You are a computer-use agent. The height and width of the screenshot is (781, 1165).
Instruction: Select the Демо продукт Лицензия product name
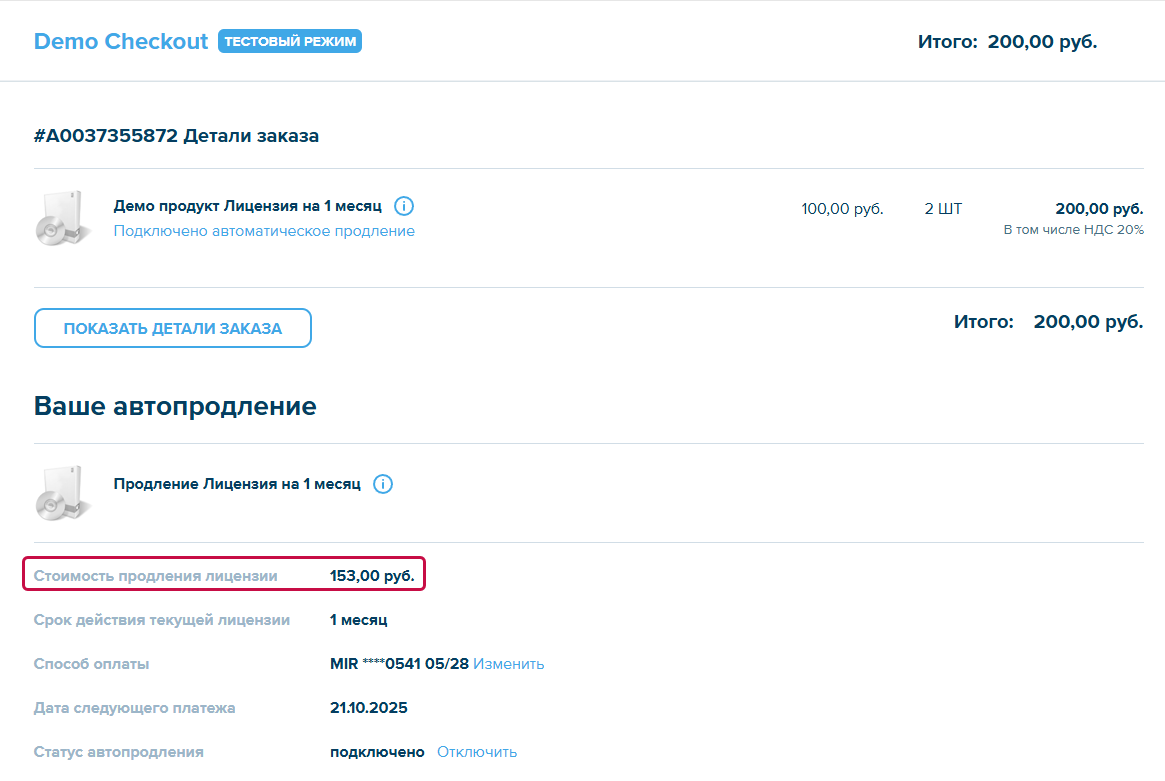(x=247, y=206)
